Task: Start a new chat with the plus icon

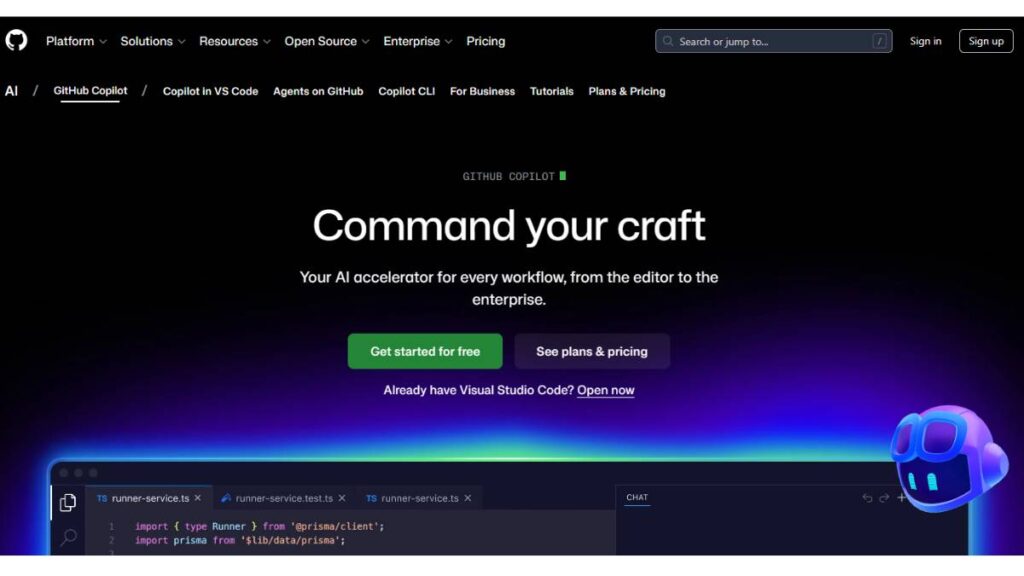Action: [x=902, y=497]
